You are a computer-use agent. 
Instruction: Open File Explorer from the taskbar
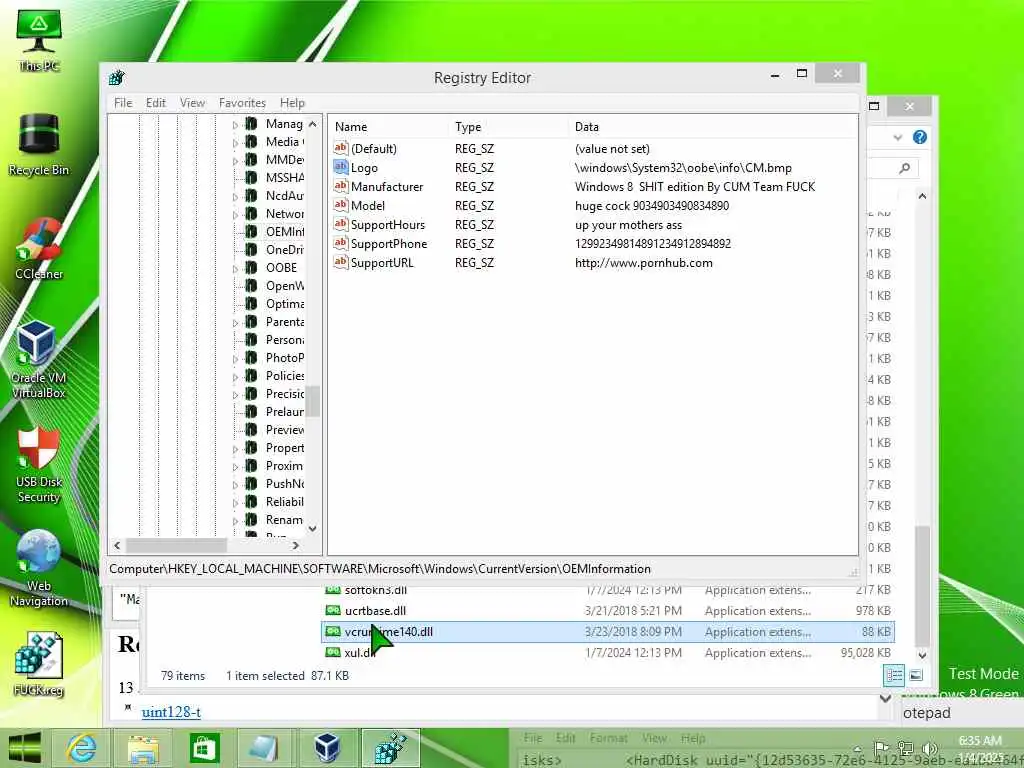(x=142, y=748)
